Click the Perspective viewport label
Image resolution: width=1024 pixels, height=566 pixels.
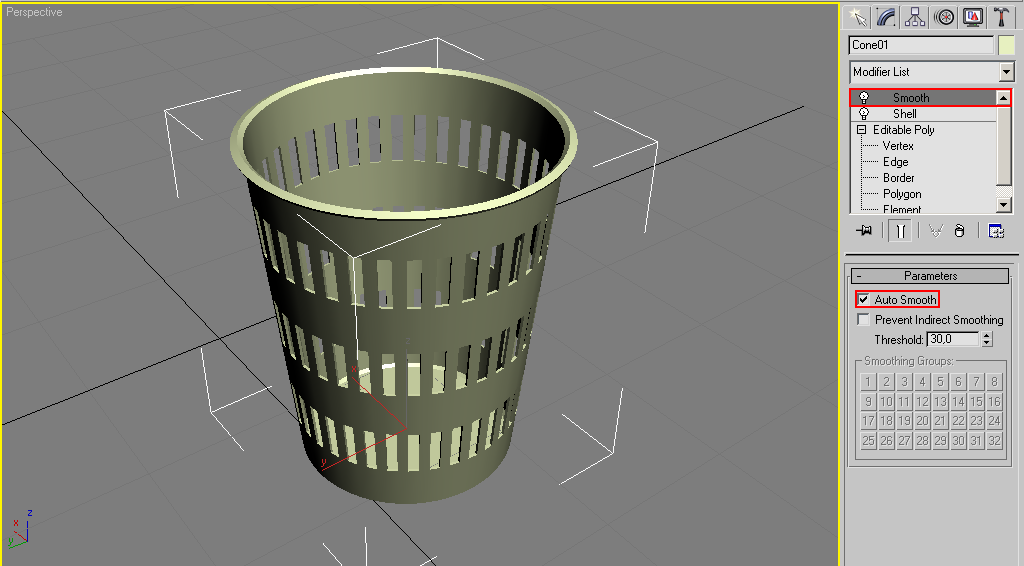(x=34, y=12)
